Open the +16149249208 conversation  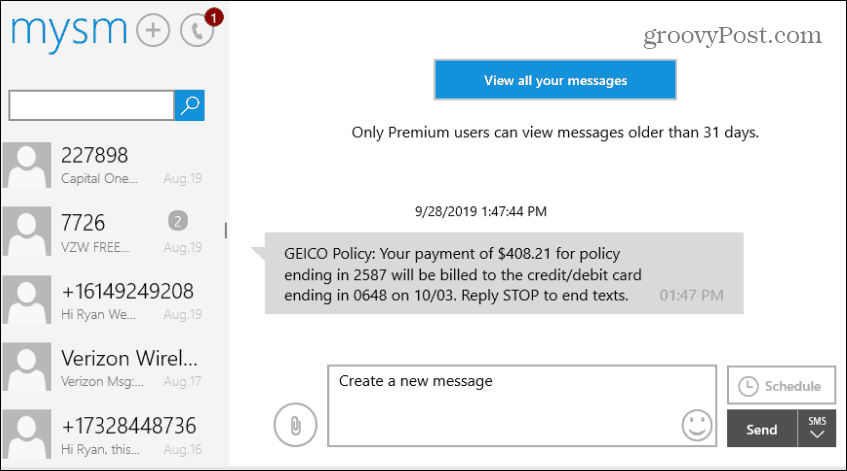click(x=114, y=300)
